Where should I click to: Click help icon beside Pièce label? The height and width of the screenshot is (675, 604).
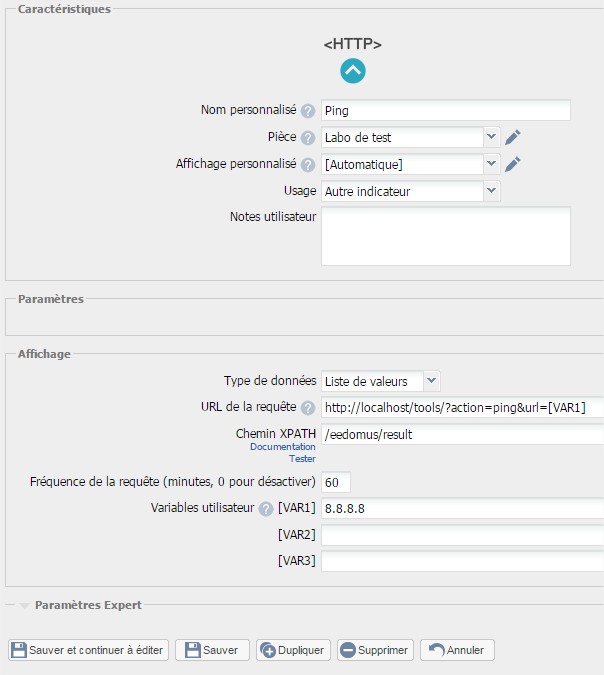(x=307, y=138)
